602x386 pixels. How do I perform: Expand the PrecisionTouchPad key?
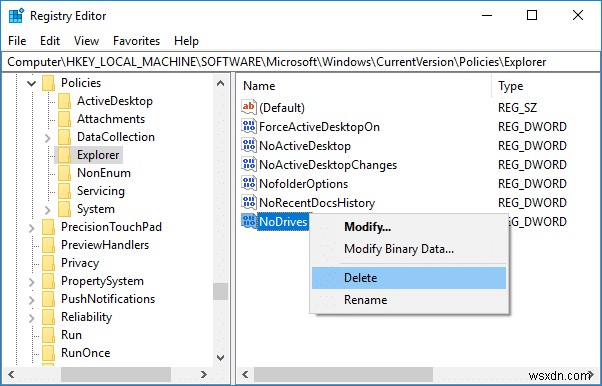click(x=32, y=228)
